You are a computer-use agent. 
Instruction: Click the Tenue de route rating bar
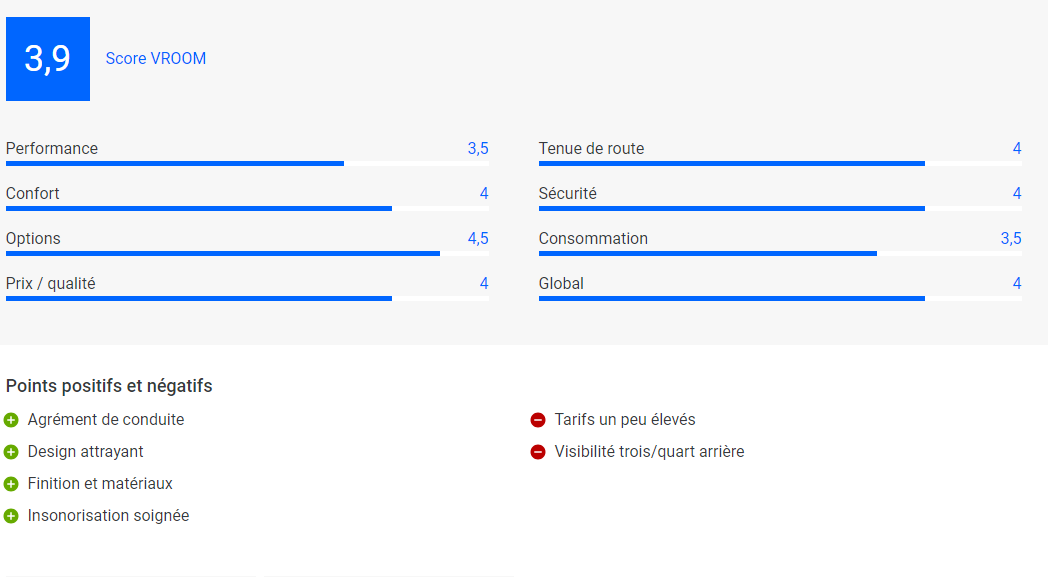[780, 163]
